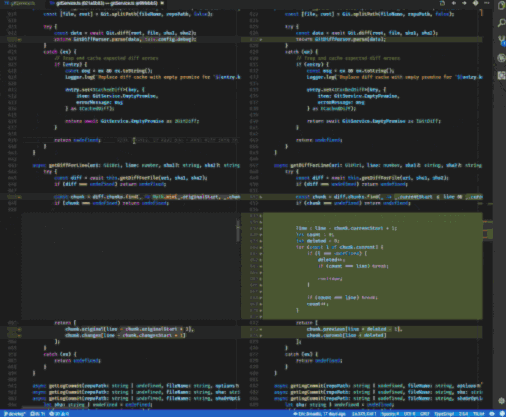Click the TSLint status item
Screen dimensions: 506x417
(x=478, y=414)
